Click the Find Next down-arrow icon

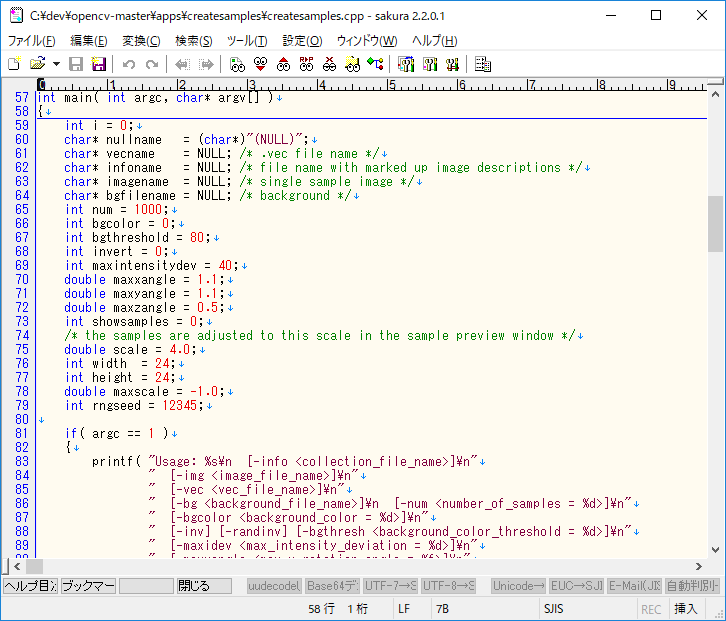click(260, 64)
